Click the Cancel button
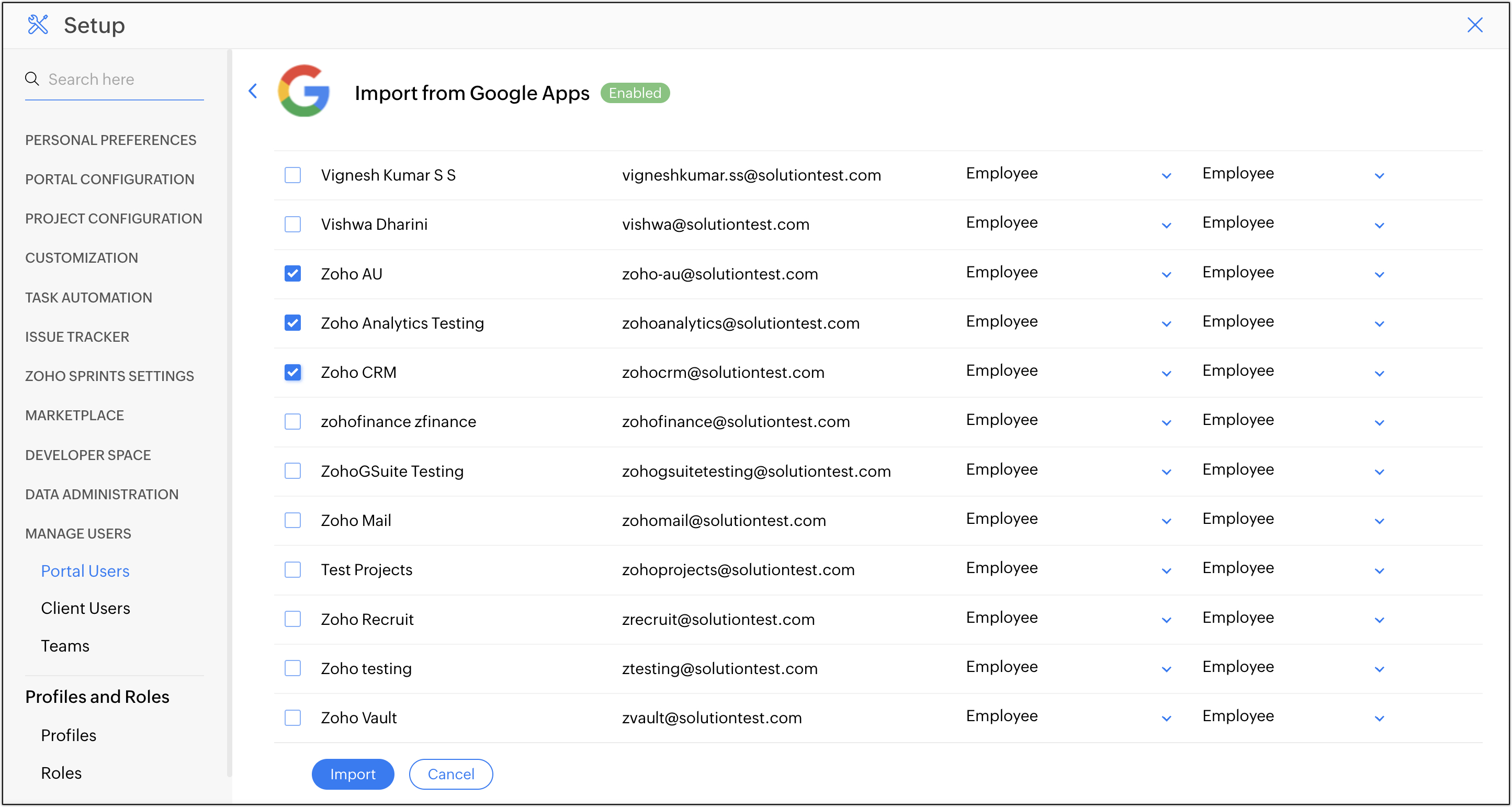1512x807 pixels. (x=450, y=774)
